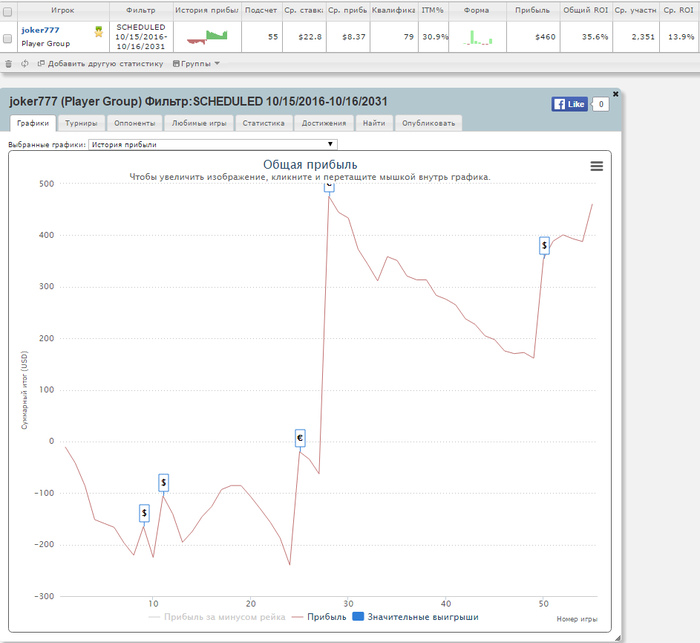Click the trash delete icon in toolbar
Viewport: 700px width, 643px height.
tap(8, 64)
